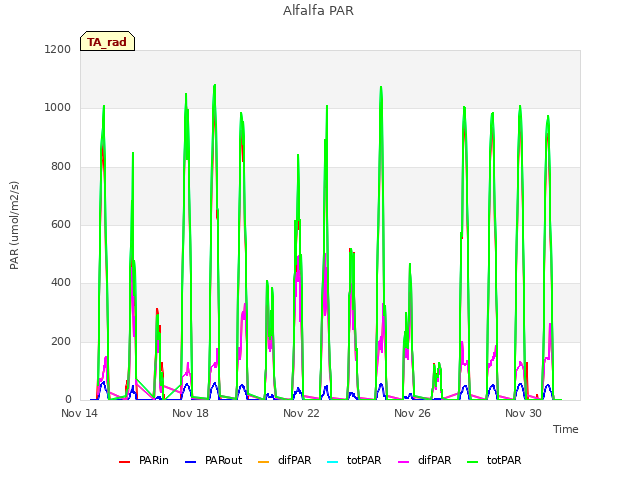Click the Time x-axis label
The width and height of the screenshot is (640, 480).
click(x=566, y=429)
